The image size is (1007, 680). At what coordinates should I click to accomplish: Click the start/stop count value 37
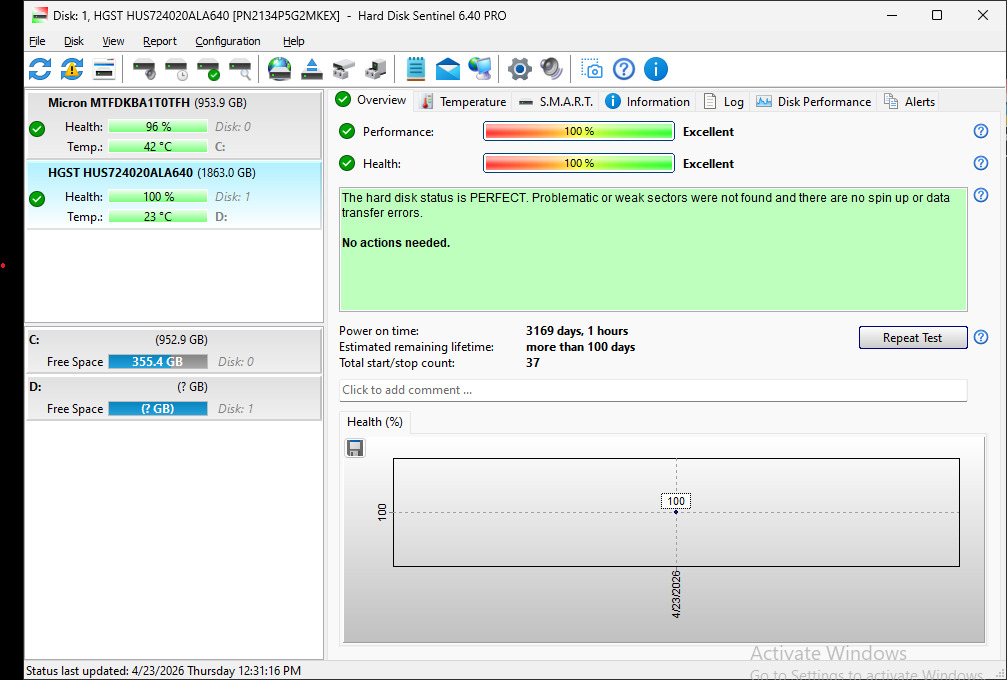(532, 363)
